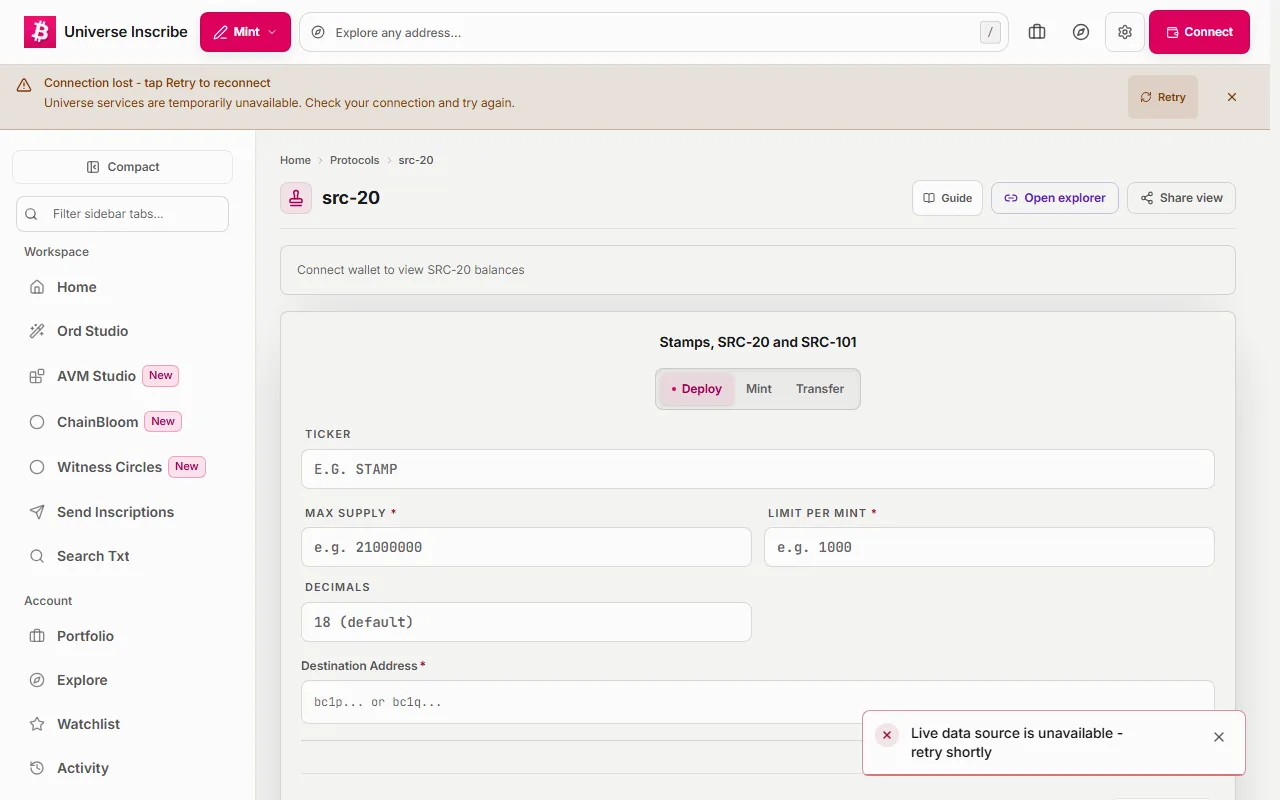Viewport: 1280px width, 800px height.
Task: Click the Send Inscriptions paper plane icon
Action: (x=37, y=512)
